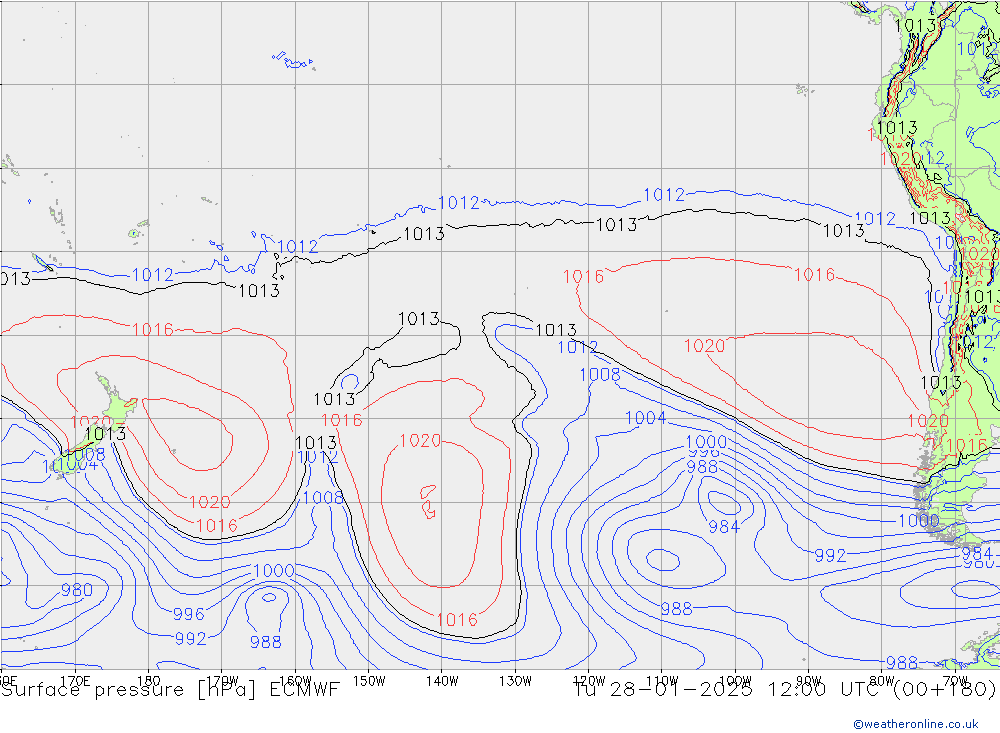This screenshot has height=733, width=1000.
Task: Click the red 1016 label left of 120W
Action: [583, 276]
